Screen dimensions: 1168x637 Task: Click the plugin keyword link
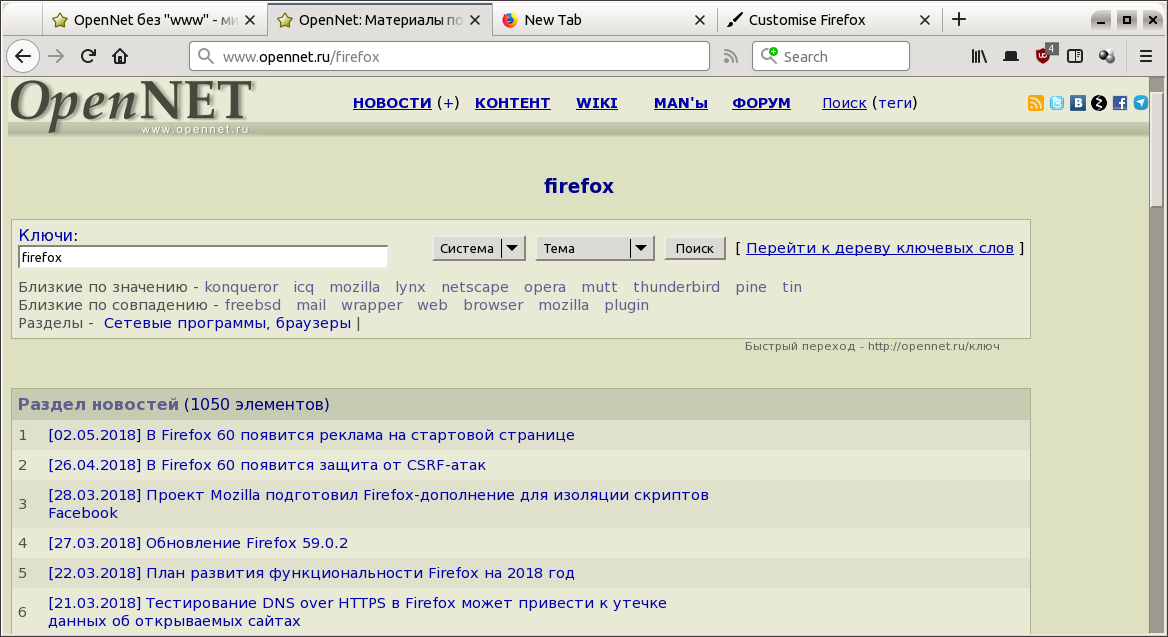click(x=626, y=305)
